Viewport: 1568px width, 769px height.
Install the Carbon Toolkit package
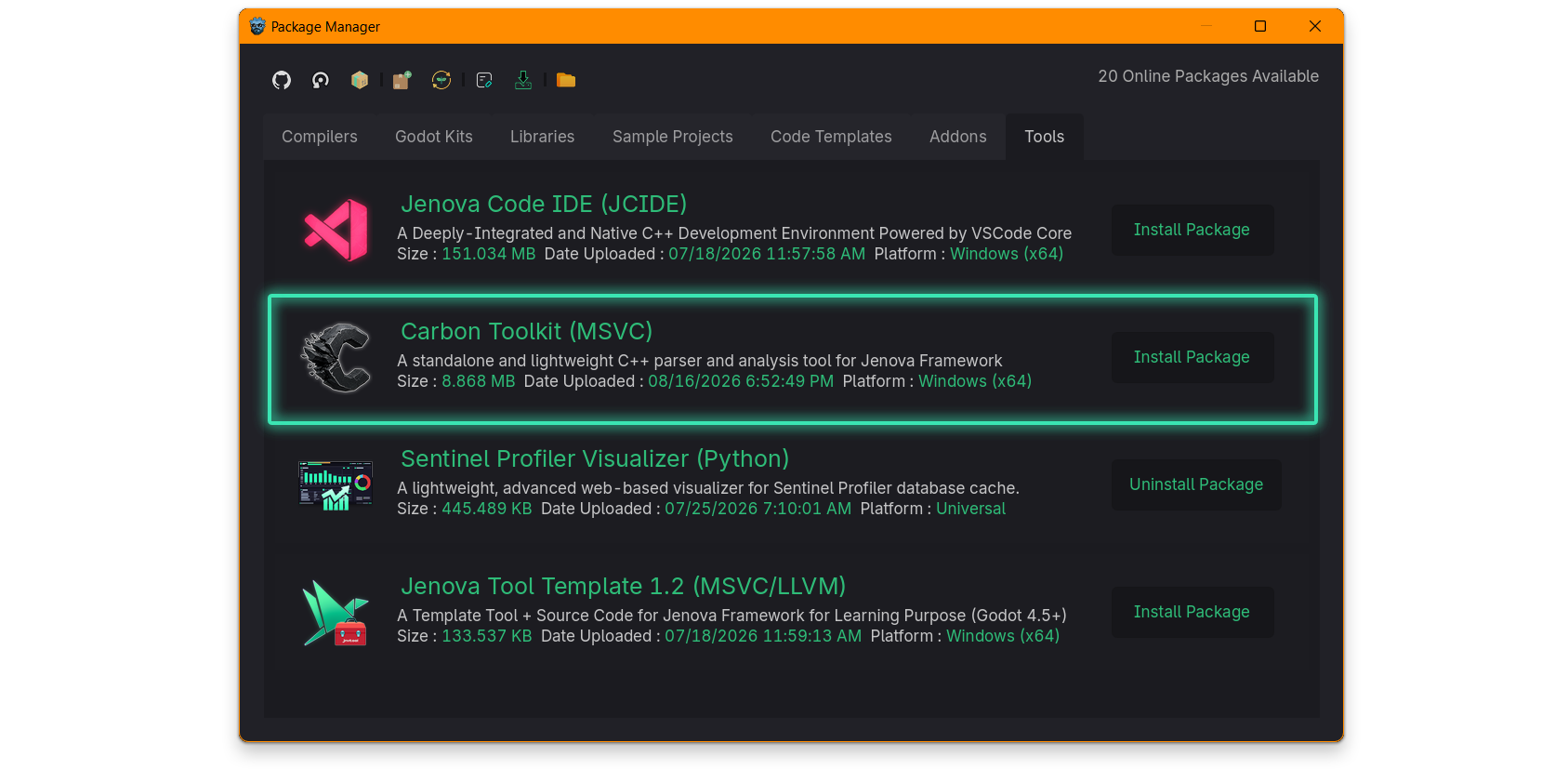tap(1192, 357)
